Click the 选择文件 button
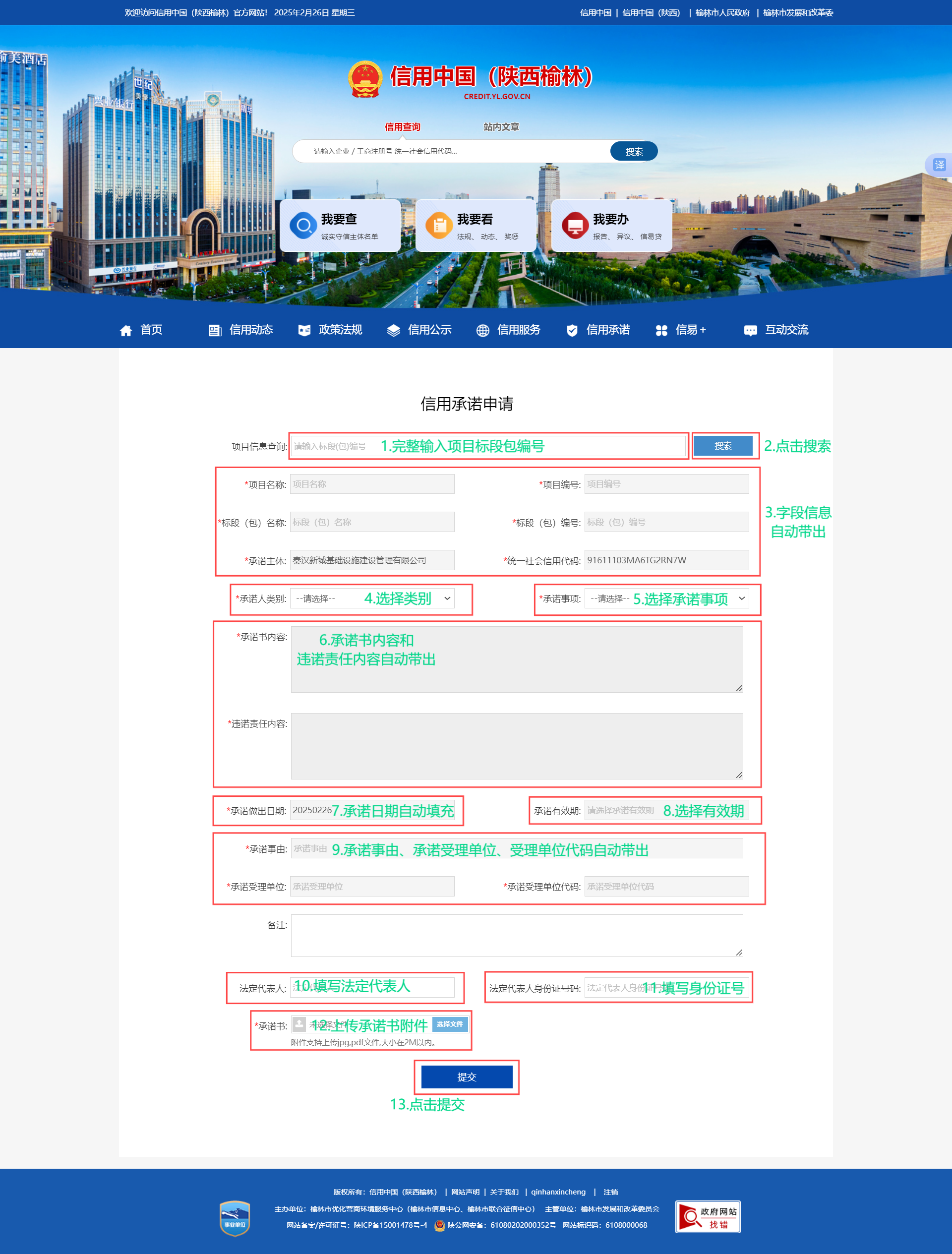The image size is (952, 1254). 450,1024
